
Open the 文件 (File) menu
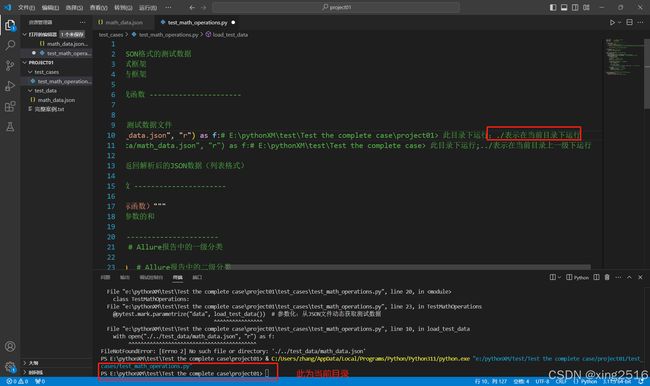pos(26,7)
